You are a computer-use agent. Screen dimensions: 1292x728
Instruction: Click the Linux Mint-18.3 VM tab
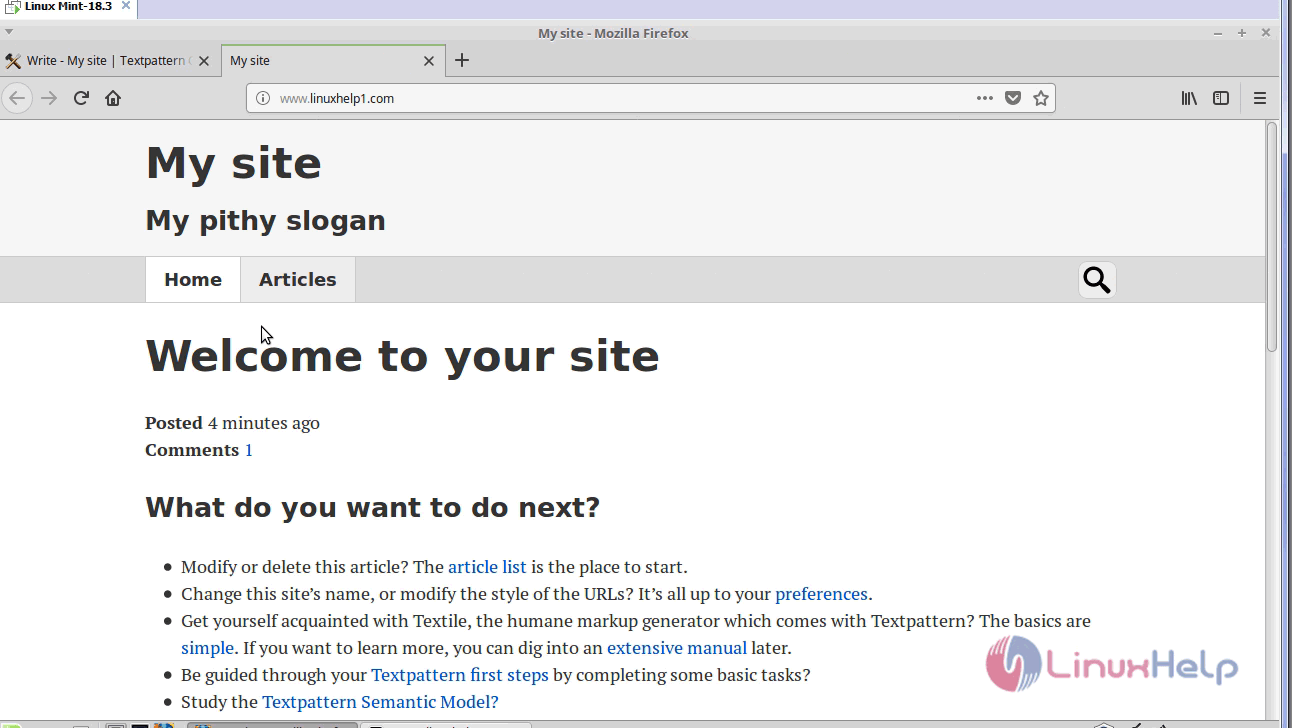coord(68,7)
